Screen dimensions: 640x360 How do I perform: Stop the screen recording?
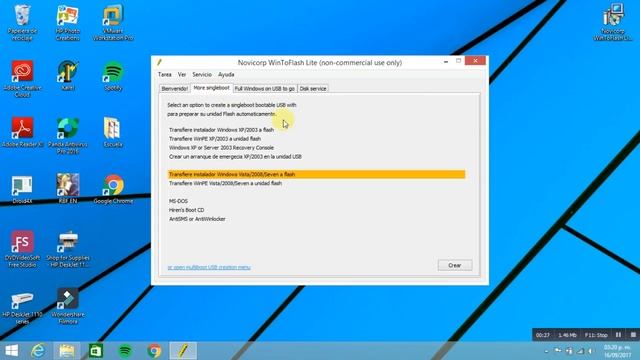pyautogui.click(x=633, y=335)
